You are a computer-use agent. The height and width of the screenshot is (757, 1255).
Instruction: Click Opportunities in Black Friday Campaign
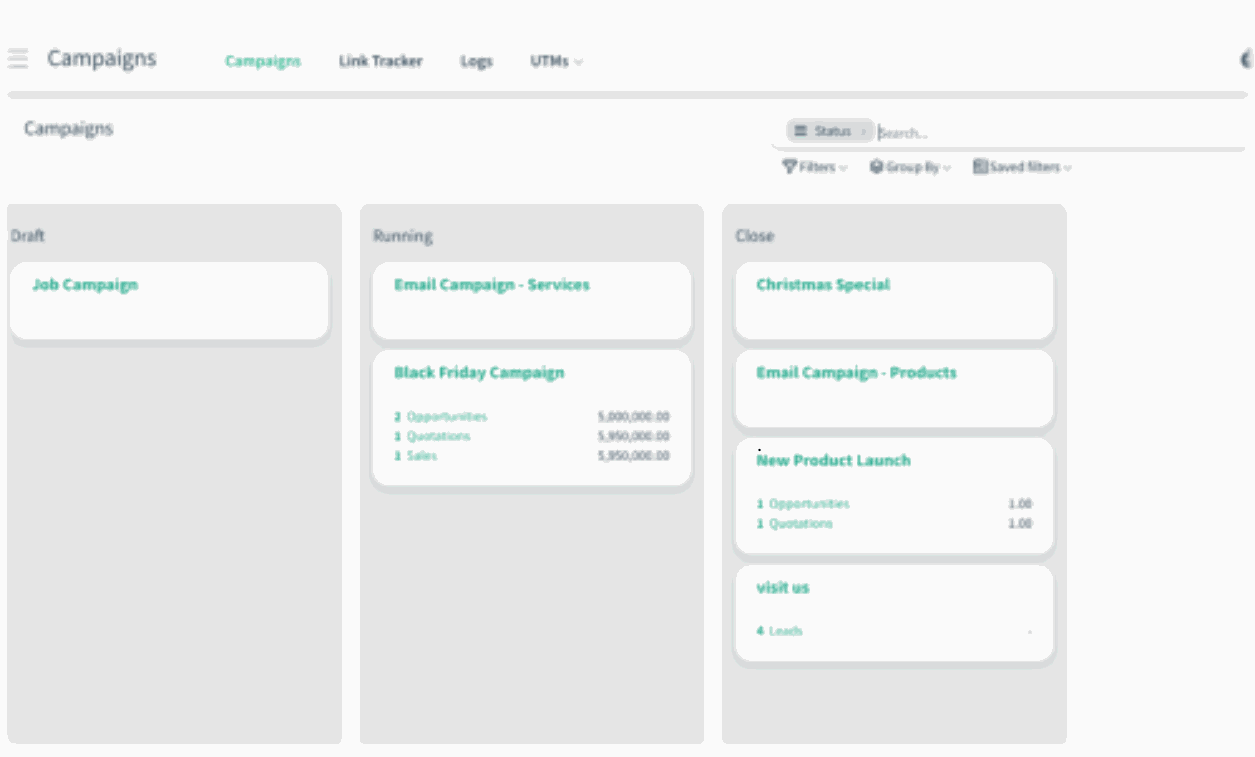coord(446,417)
